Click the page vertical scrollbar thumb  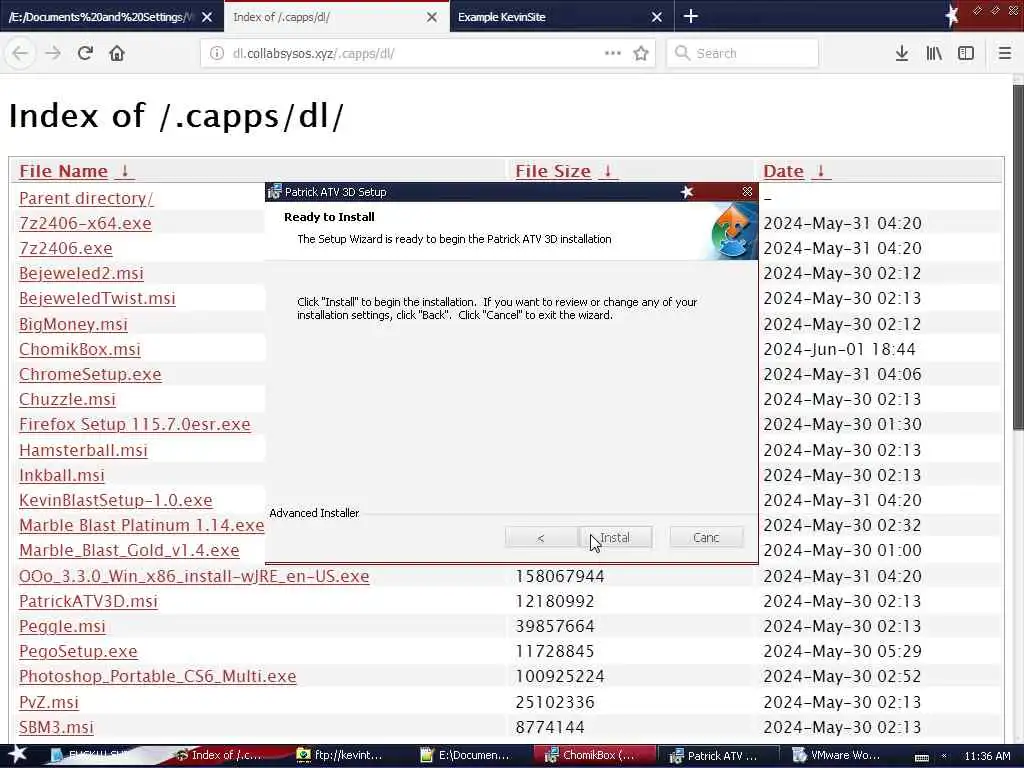click(1018, 257)
